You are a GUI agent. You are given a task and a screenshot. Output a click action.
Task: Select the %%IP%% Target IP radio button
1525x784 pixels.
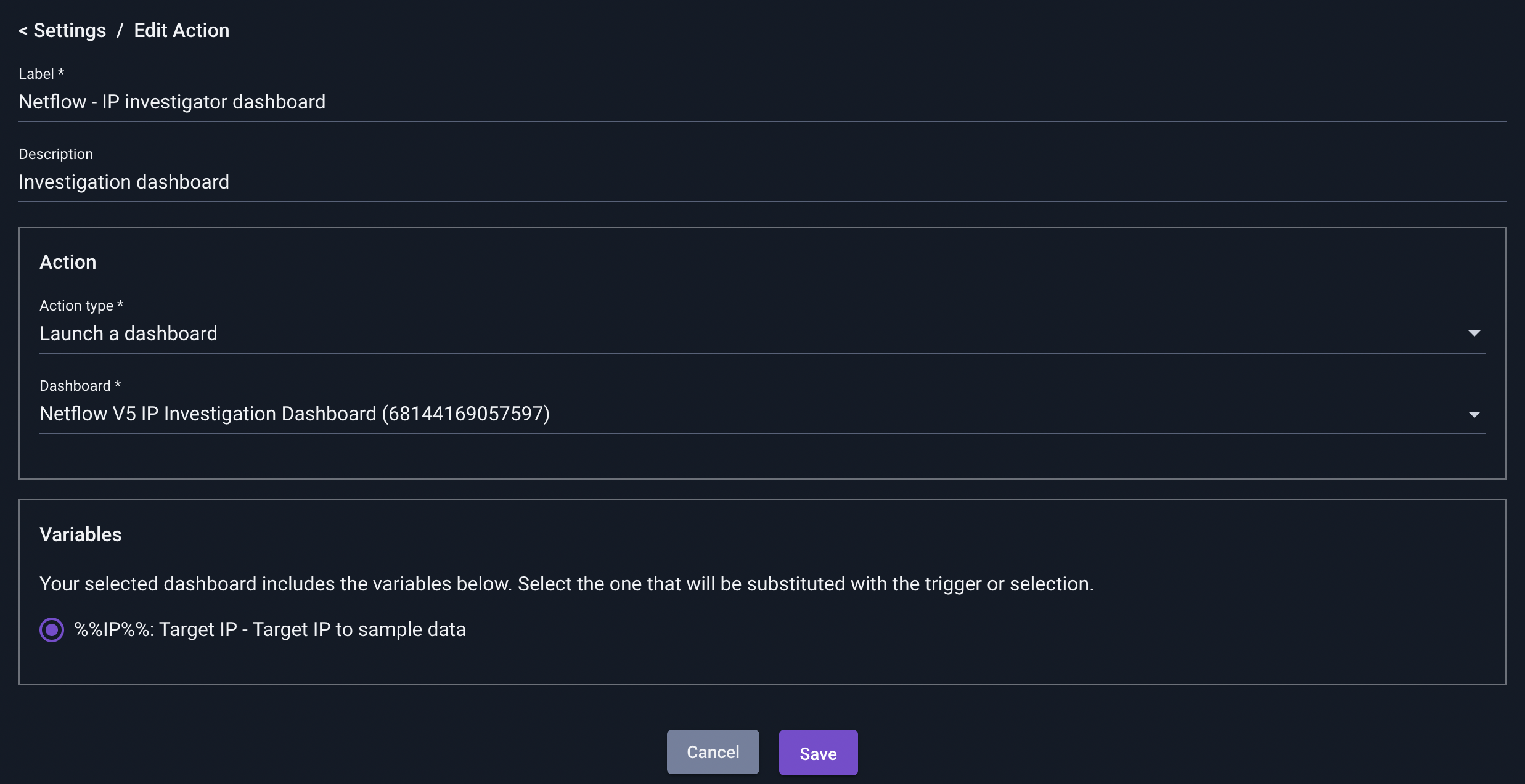[x=52, y=630]
